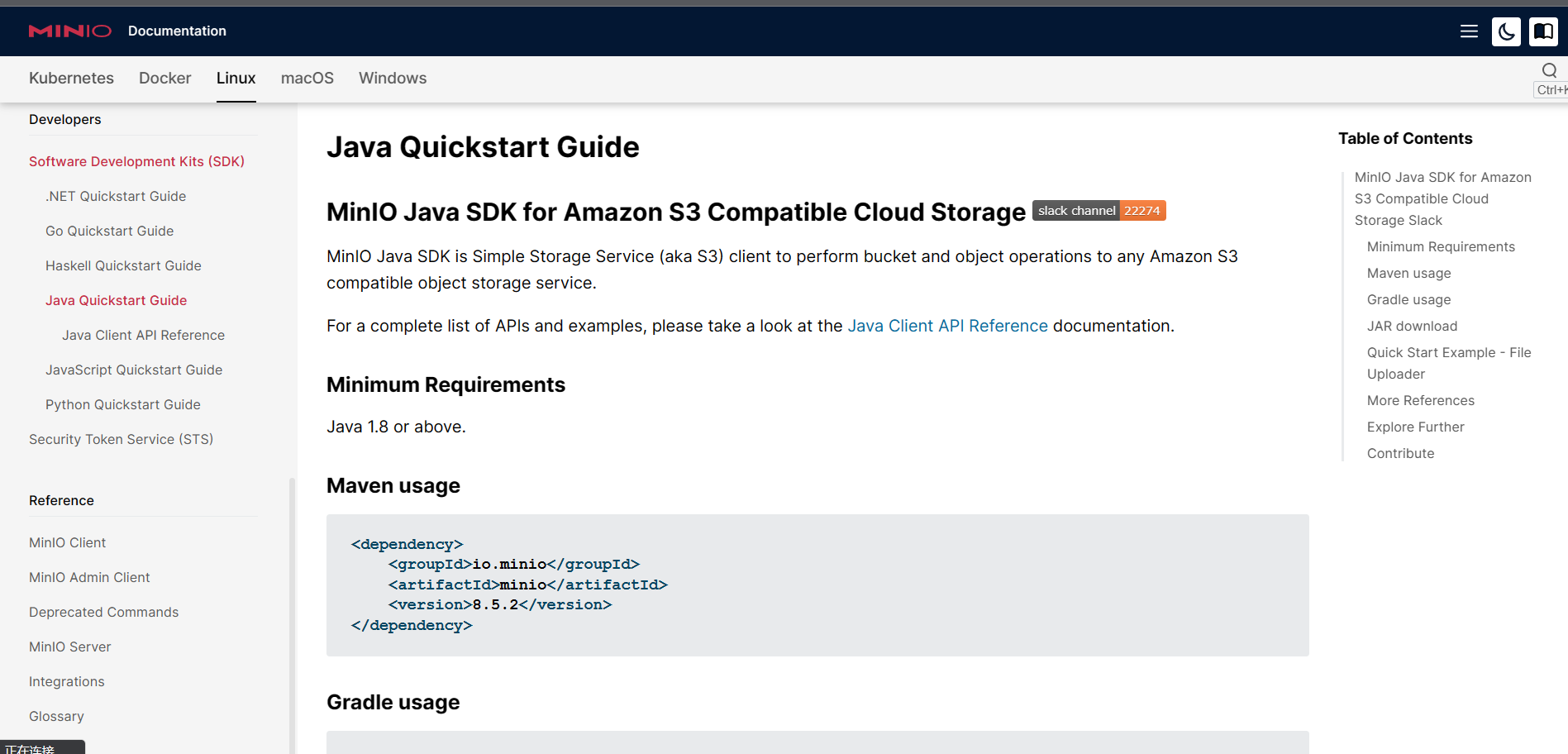This screenshot has height=754, width=1568.
Task: Expand Security Token Service (STS) item
Action: (x=121, y=439)
